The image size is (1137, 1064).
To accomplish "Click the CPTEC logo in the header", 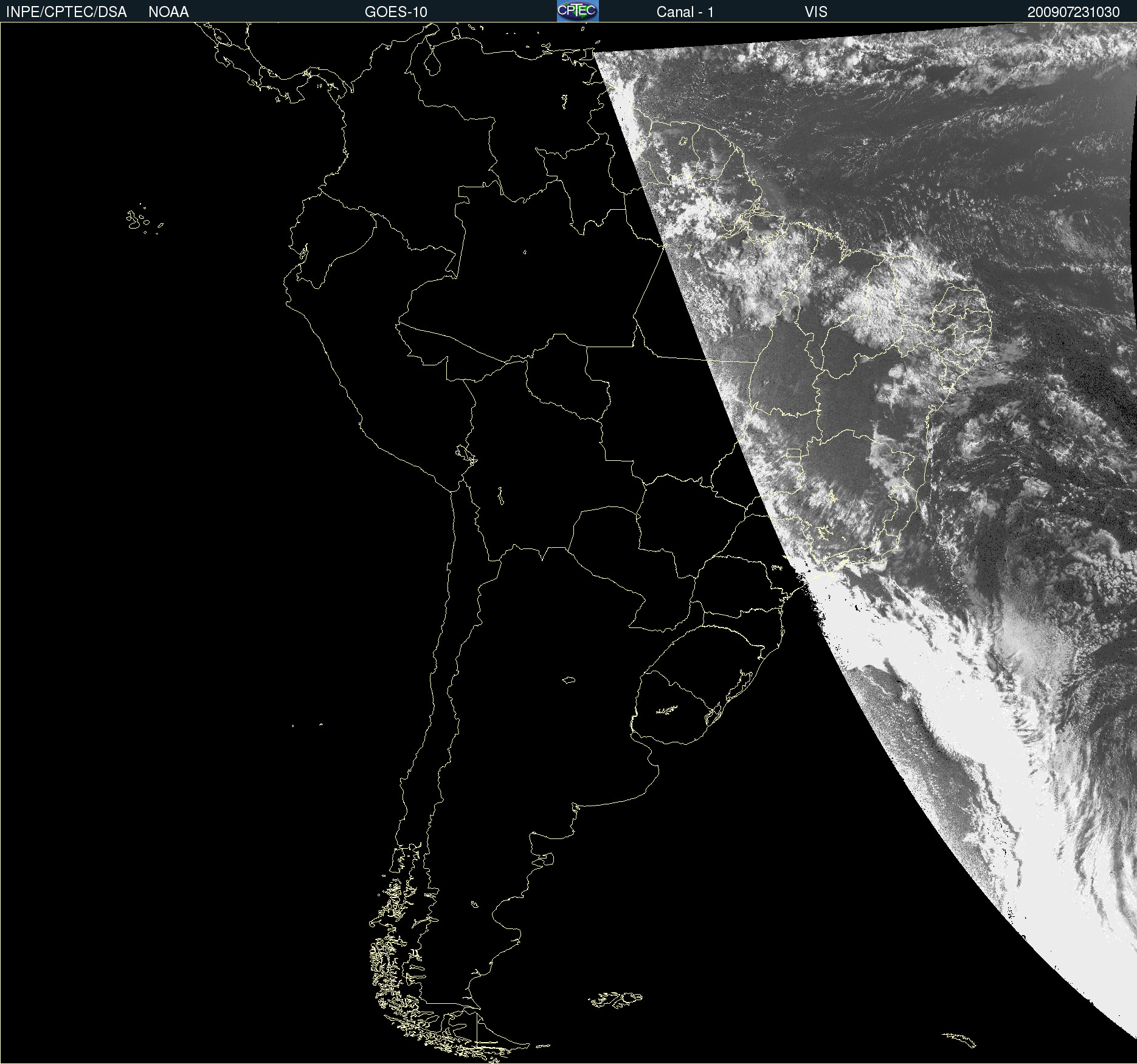I will click(578, 11).
